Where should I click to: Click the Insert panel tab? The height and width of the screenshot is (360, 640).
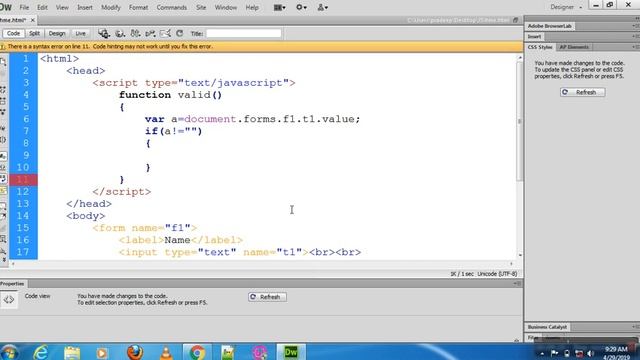(534, 37)
